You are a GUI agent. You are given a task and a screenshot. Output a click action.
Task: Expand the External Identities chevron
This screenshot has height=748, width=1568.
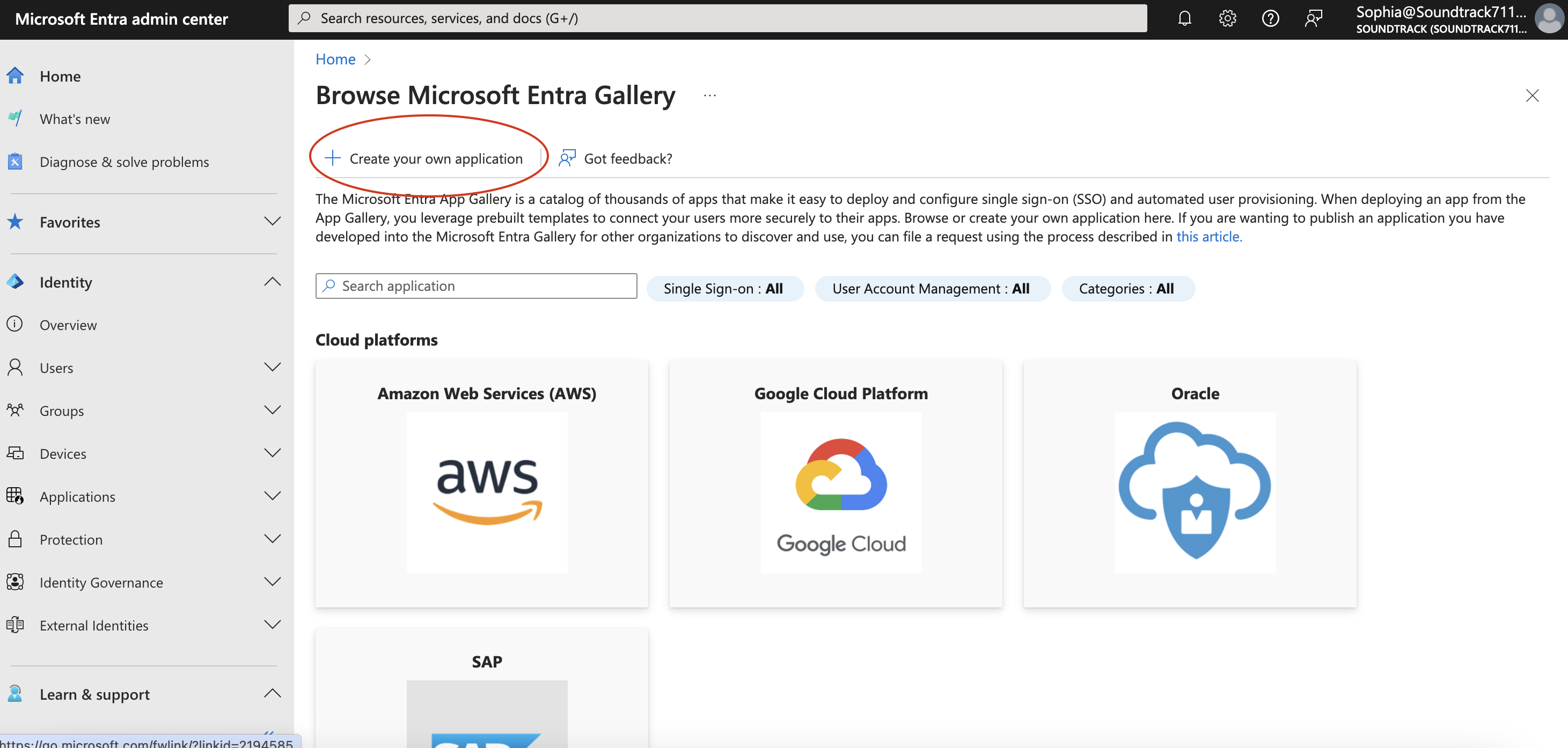coord(273,625)
